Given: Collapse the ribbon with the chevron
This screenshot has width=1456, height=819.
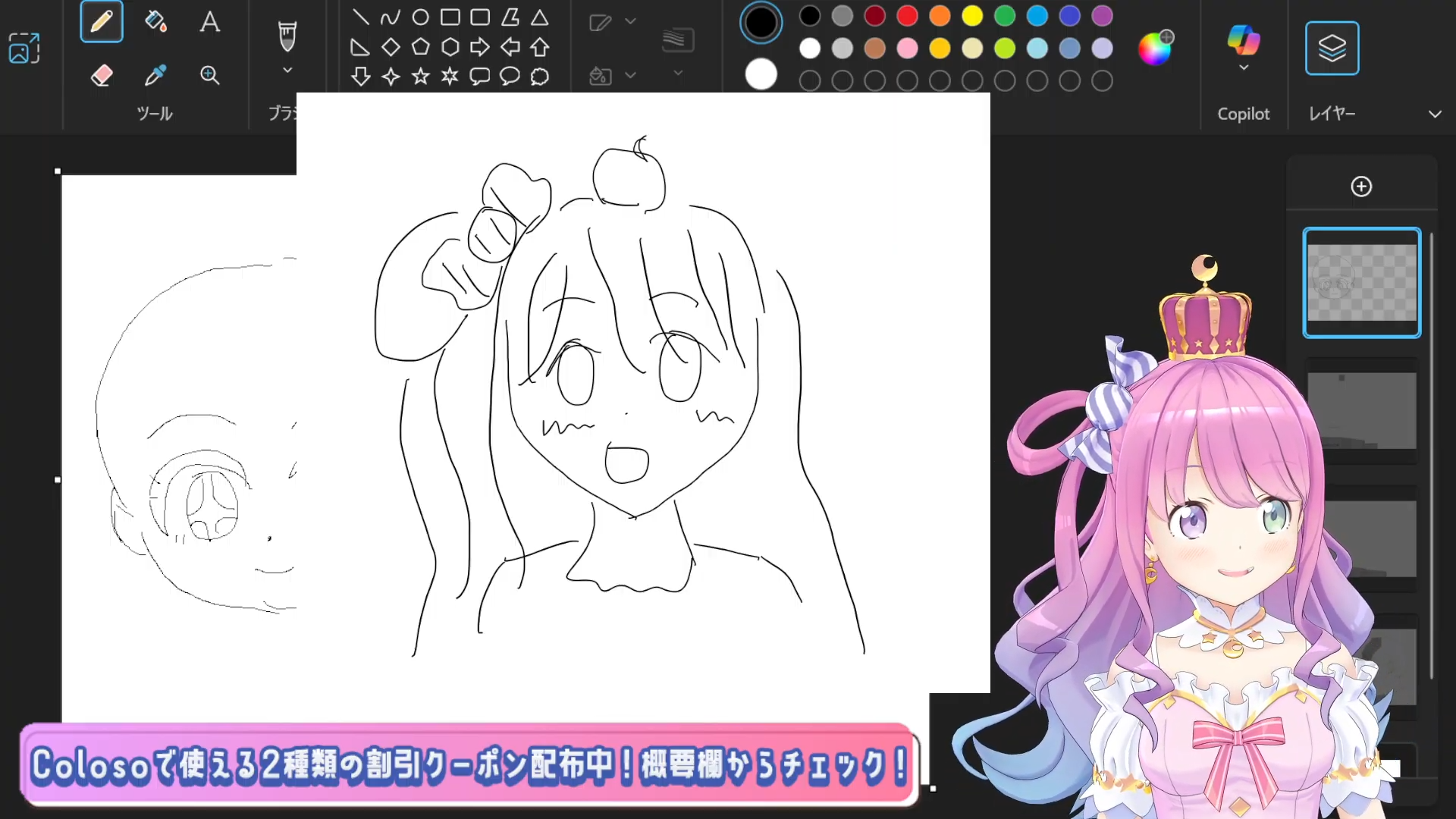Looking at the screenshot, I should (x=1435, y=114).
